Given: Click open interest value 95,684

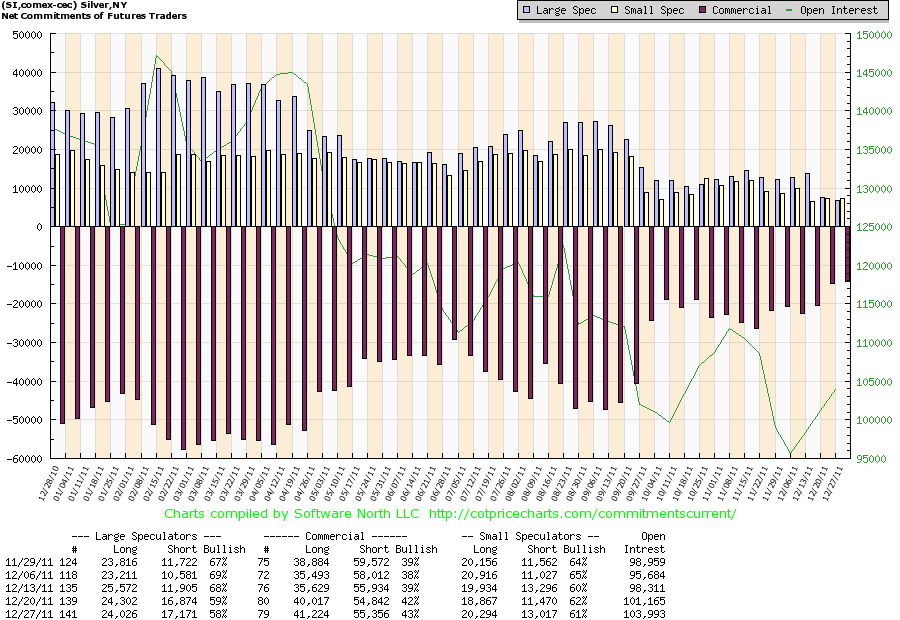Looking at the screenshot, I should tap(647, 575).
